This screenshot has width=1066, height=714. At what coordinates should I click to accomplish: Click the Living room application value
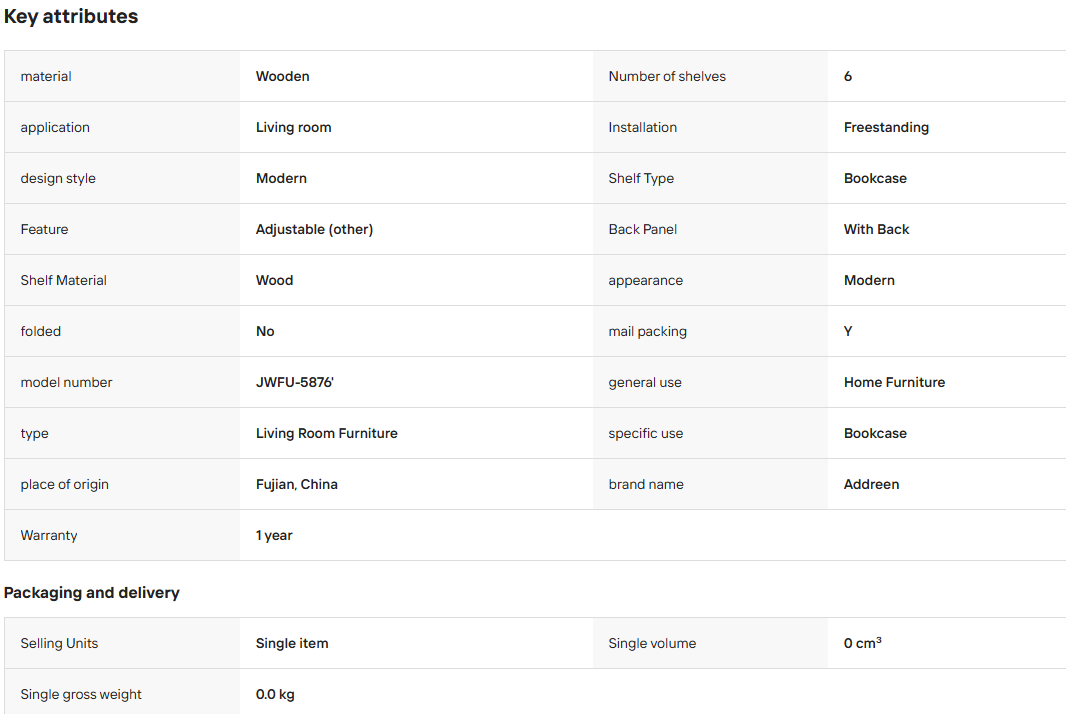(293, 127)
